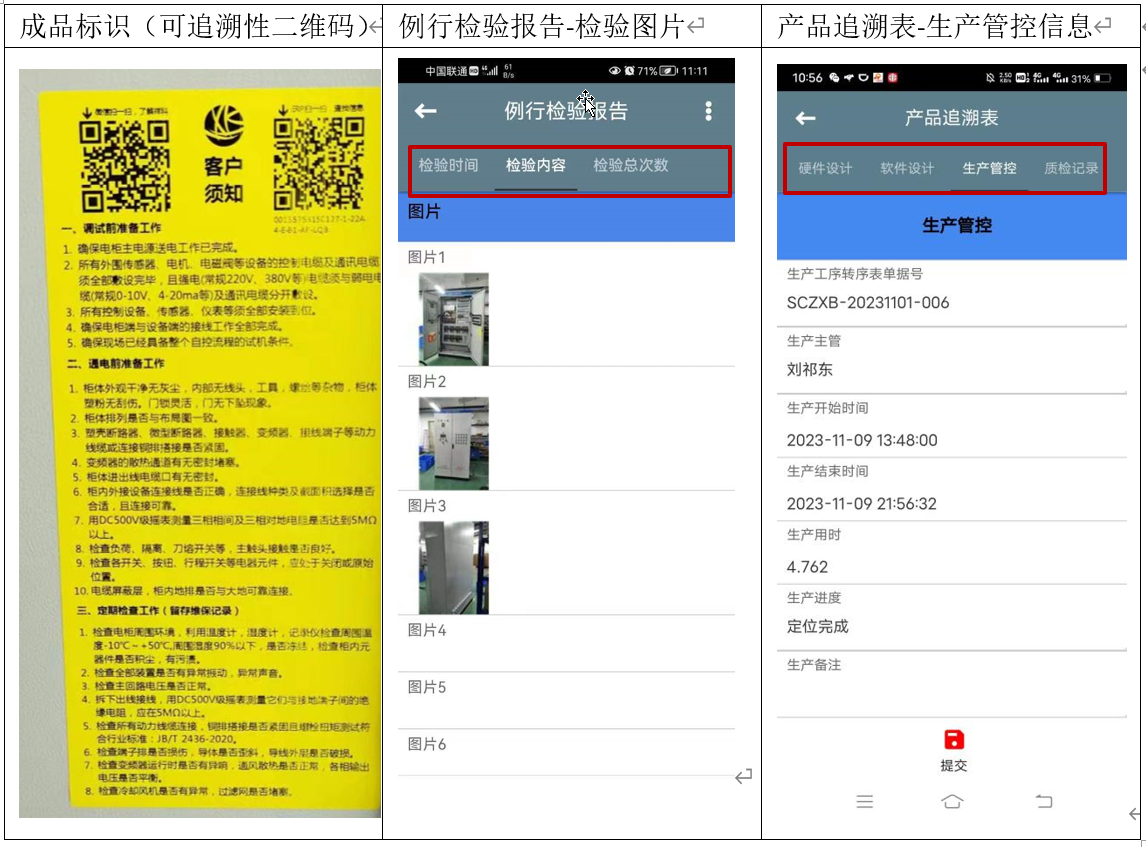Image resolution: width=1146 pixels, height=847 pixels.
Task: Open three-dot overflow menu in 例行检验报告
Action: [x=708, y=111]
